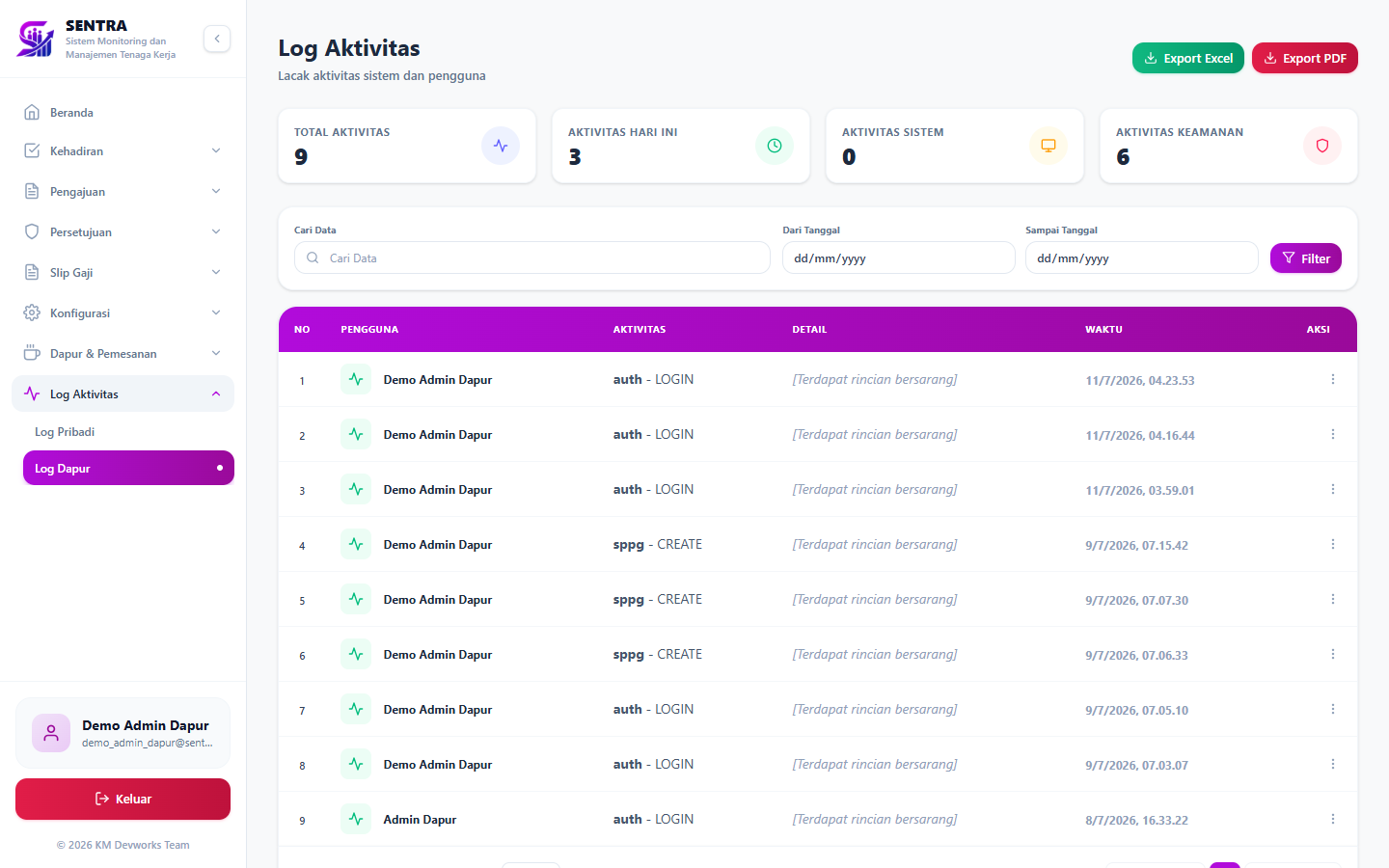
Task: Collapse the Log Aktivitas menu
Action: coord(123,393)
